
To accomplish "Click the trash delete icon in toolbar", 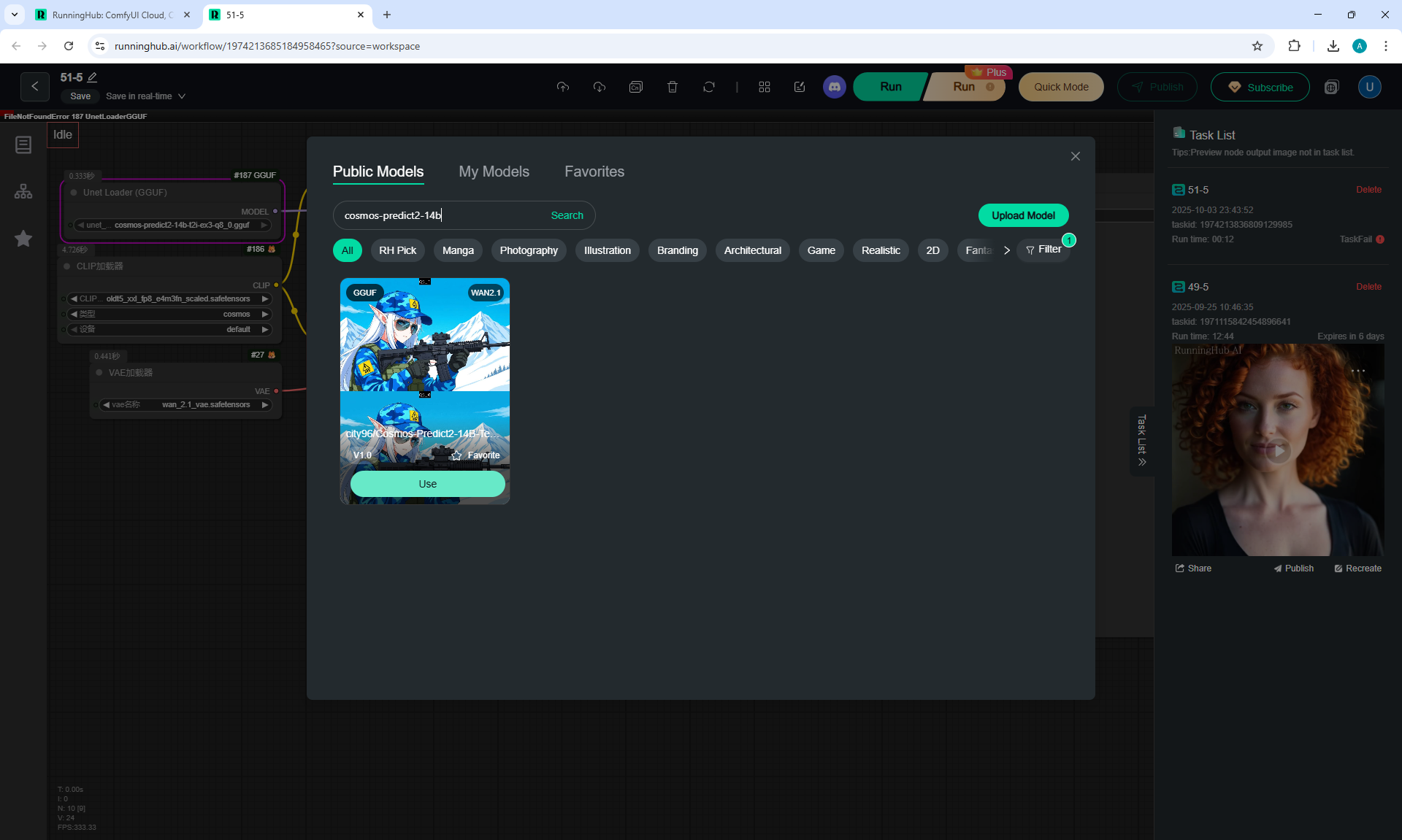I will tap(672, 87).
